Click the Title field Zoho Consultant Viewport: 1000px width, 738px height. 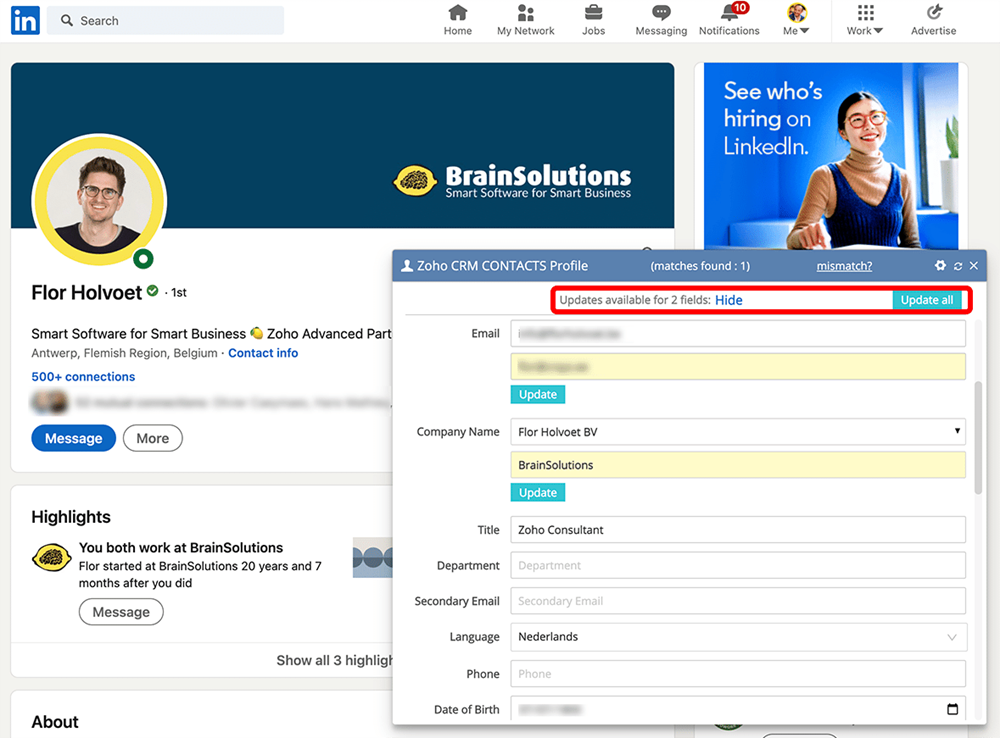(738, 529)
